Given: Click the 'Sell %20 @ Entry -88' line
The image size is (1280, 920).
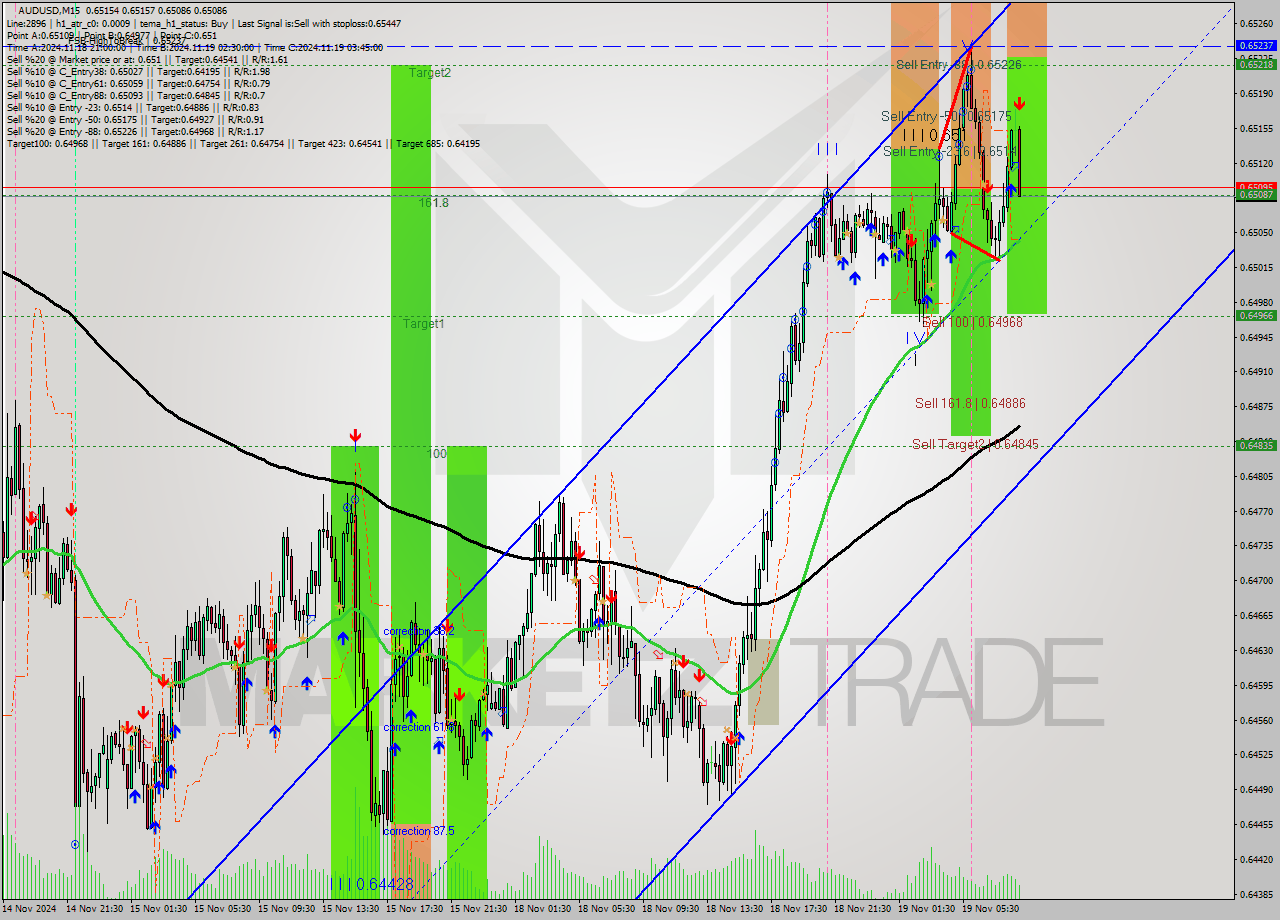Looking at the screenshot, I should [135, 132].
